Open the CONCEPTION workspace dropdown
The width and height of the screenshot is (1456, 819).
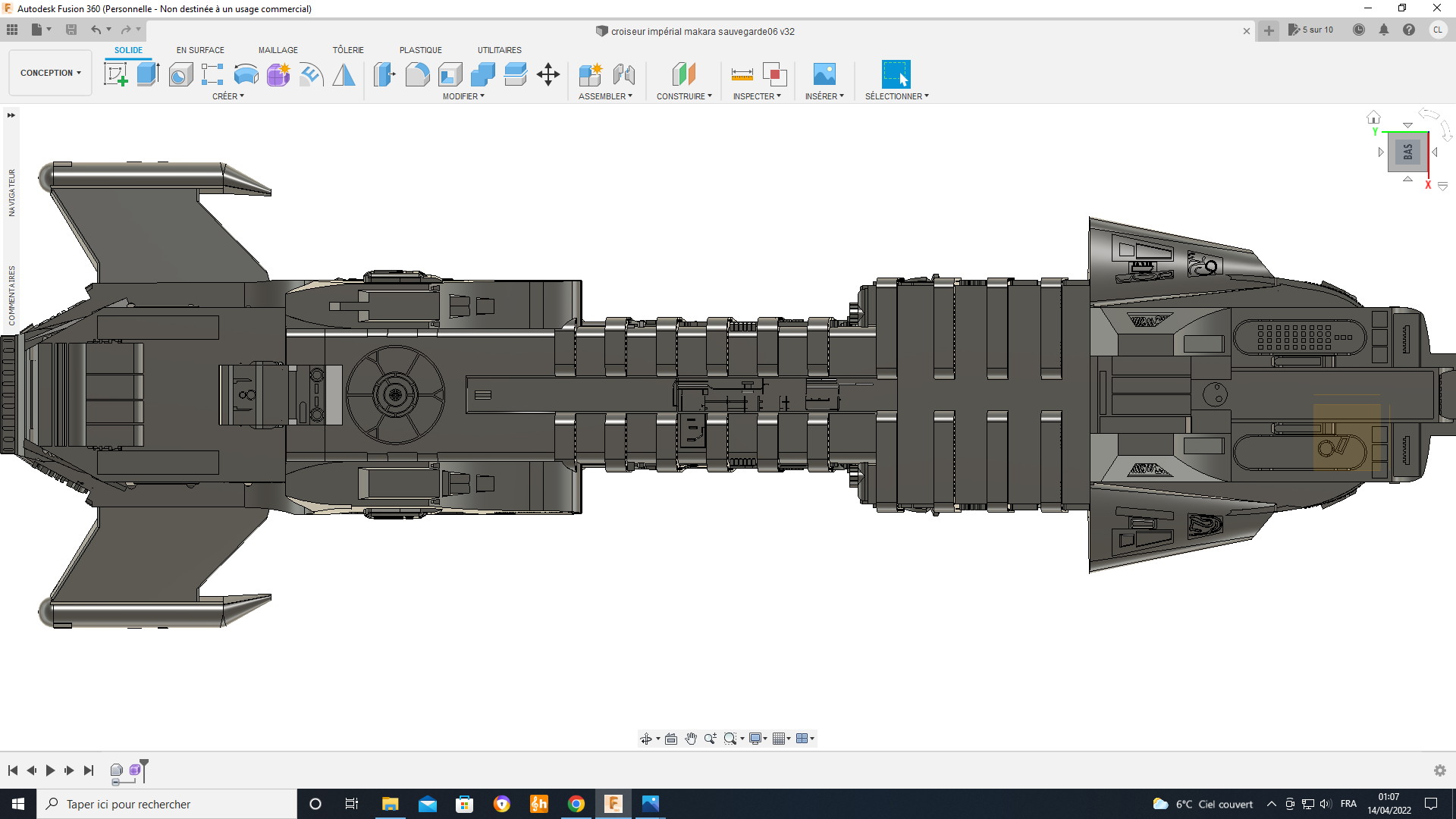click(50, 73)
